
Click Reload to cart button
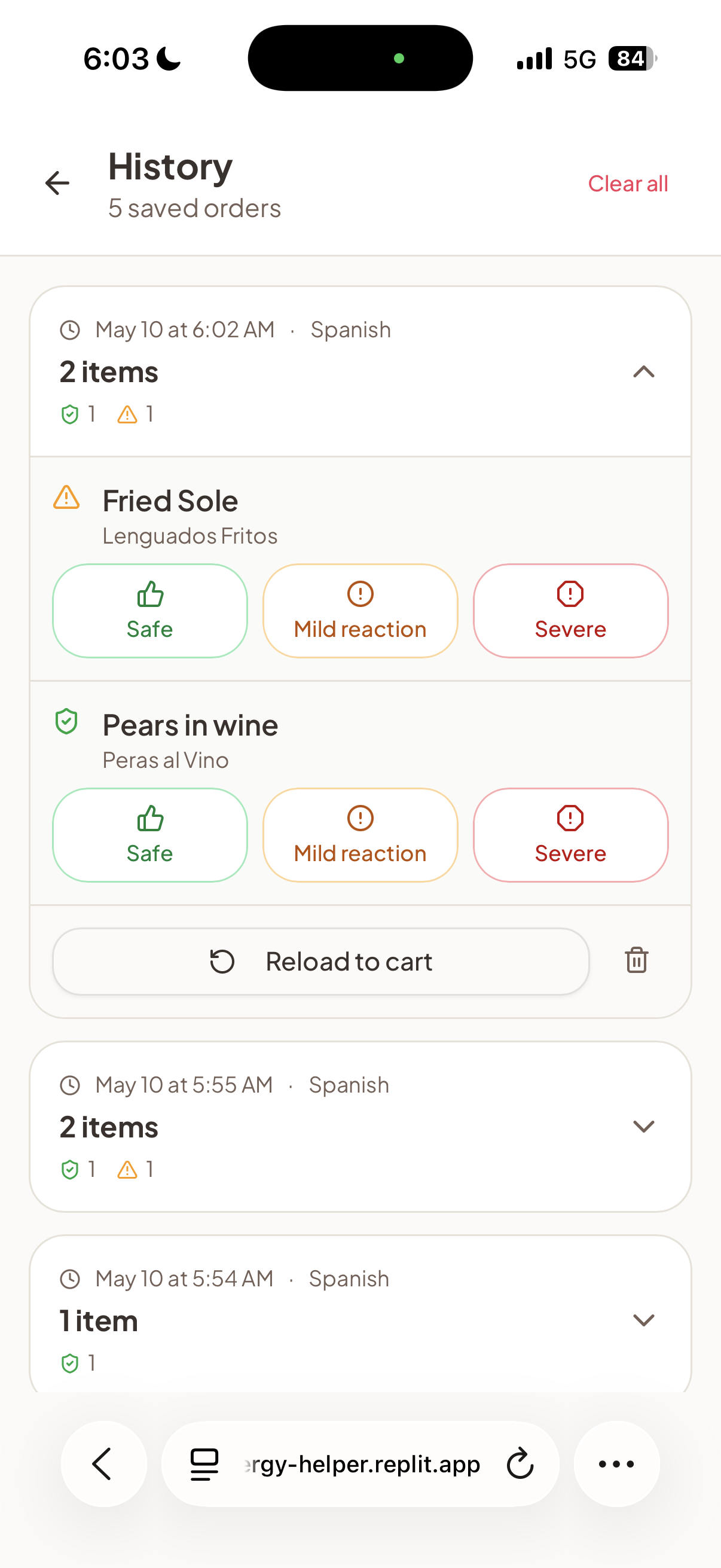[x=320, y=961]
